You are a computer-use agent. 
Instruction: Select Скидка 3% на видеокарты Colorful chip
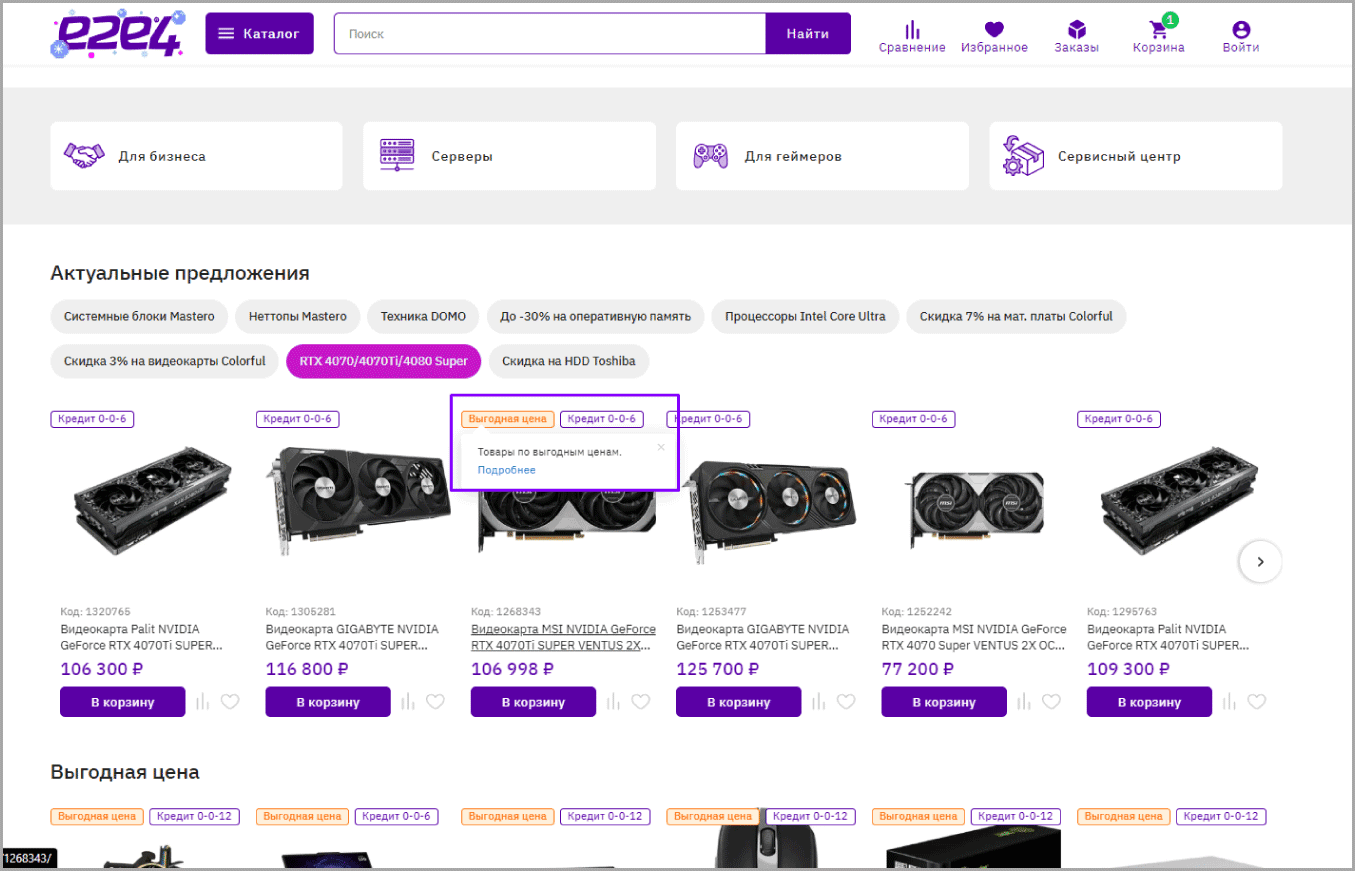tap(165, 361)
